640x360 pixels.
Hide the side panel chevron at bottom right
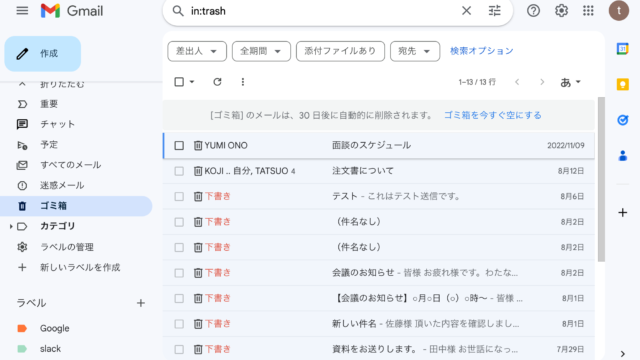[622, 354]
